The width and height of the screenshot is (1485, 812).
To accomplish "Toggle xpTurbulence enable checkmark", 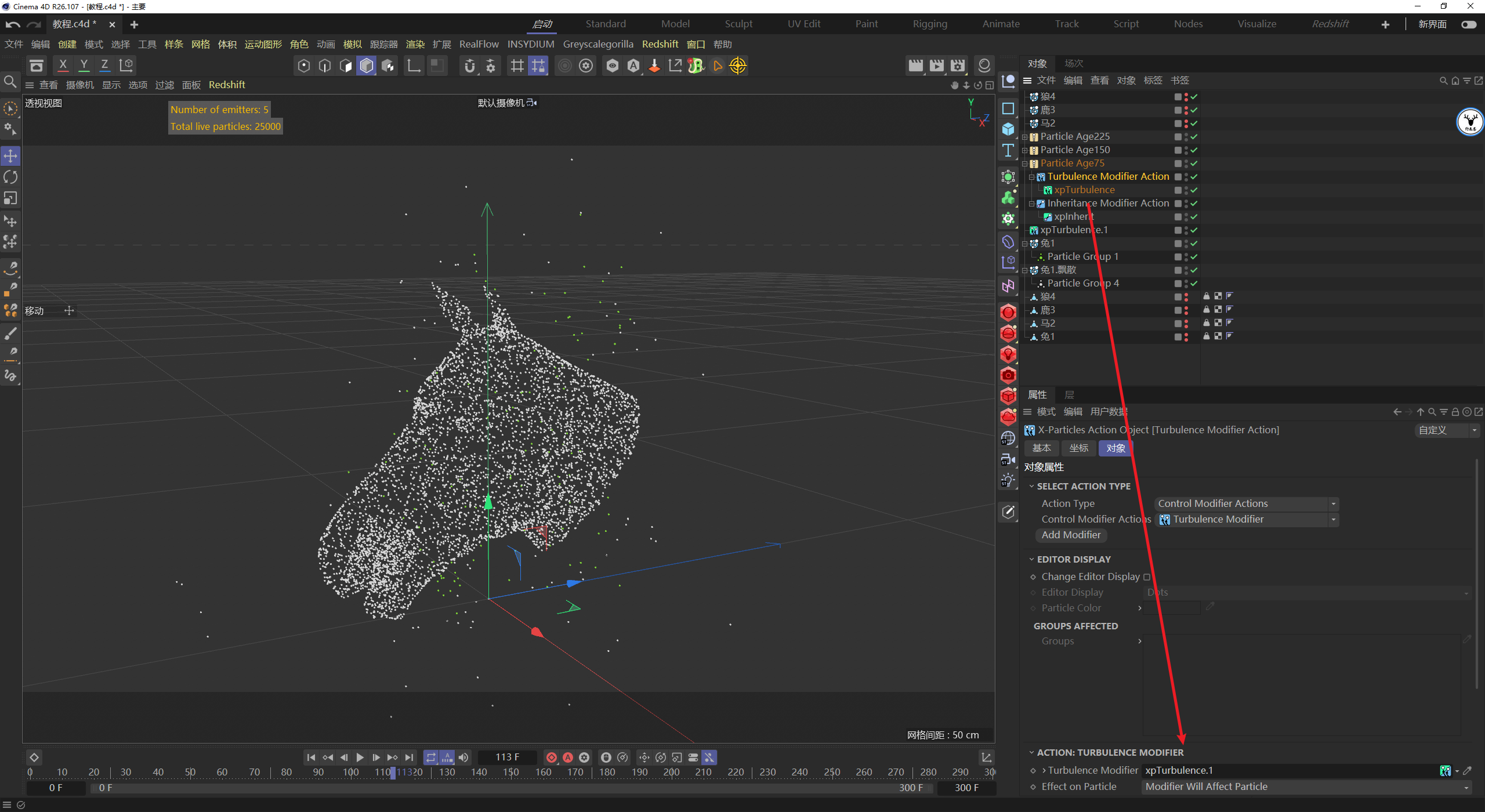I will coord(1194,190).
